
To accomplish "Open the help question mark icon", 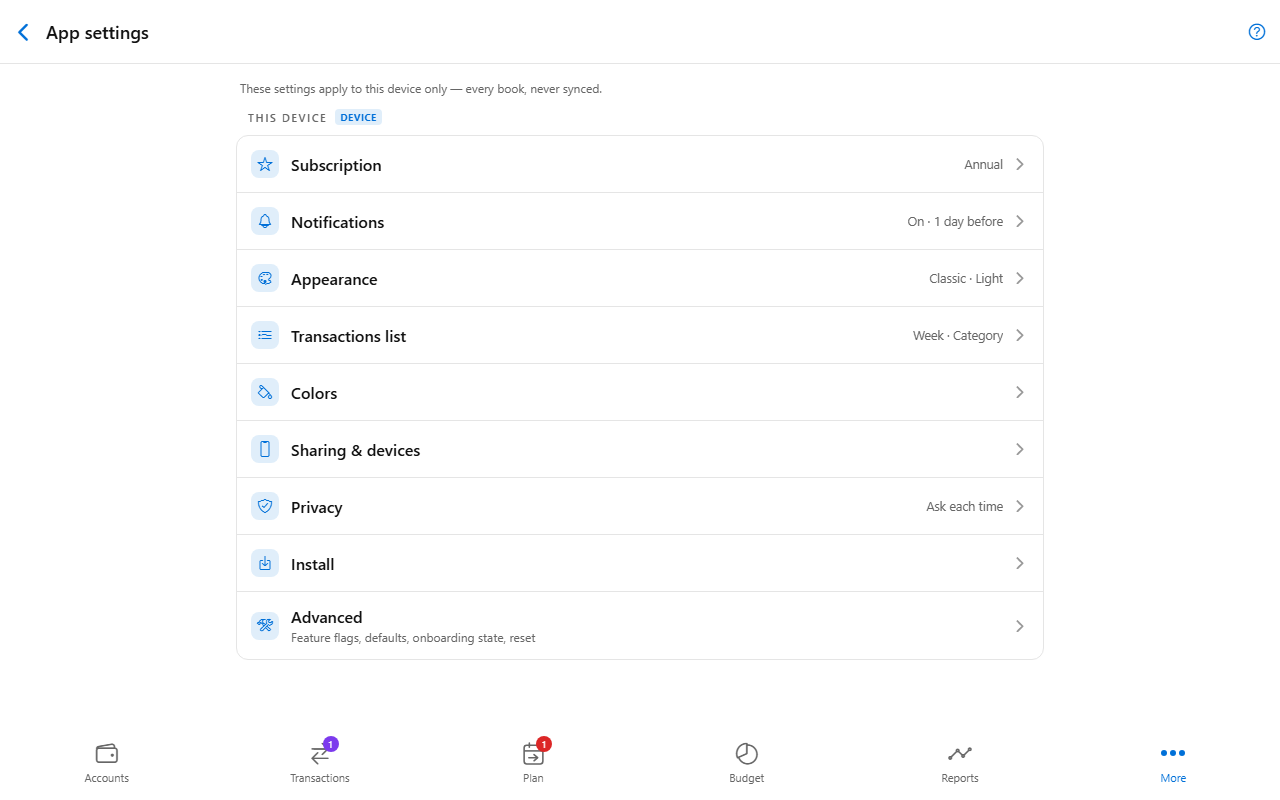I will [x=1257, y=32].
